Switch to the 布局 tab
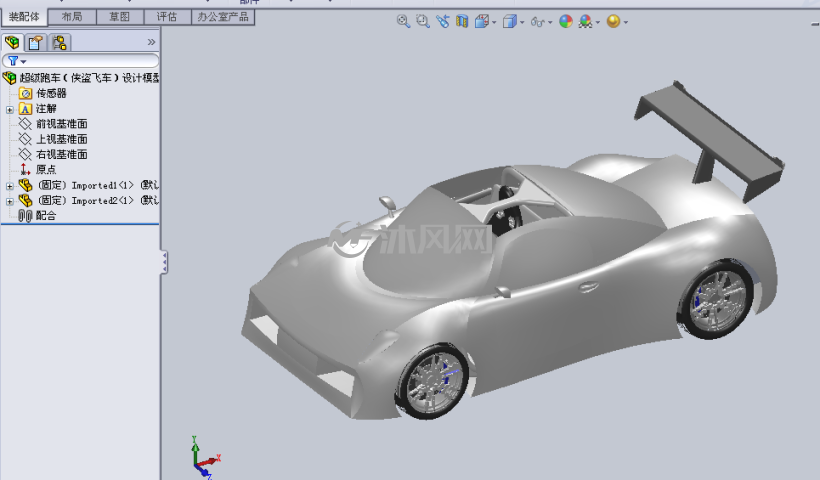The height and width of the screenshot is (480, 820). (x=72, y=17)
